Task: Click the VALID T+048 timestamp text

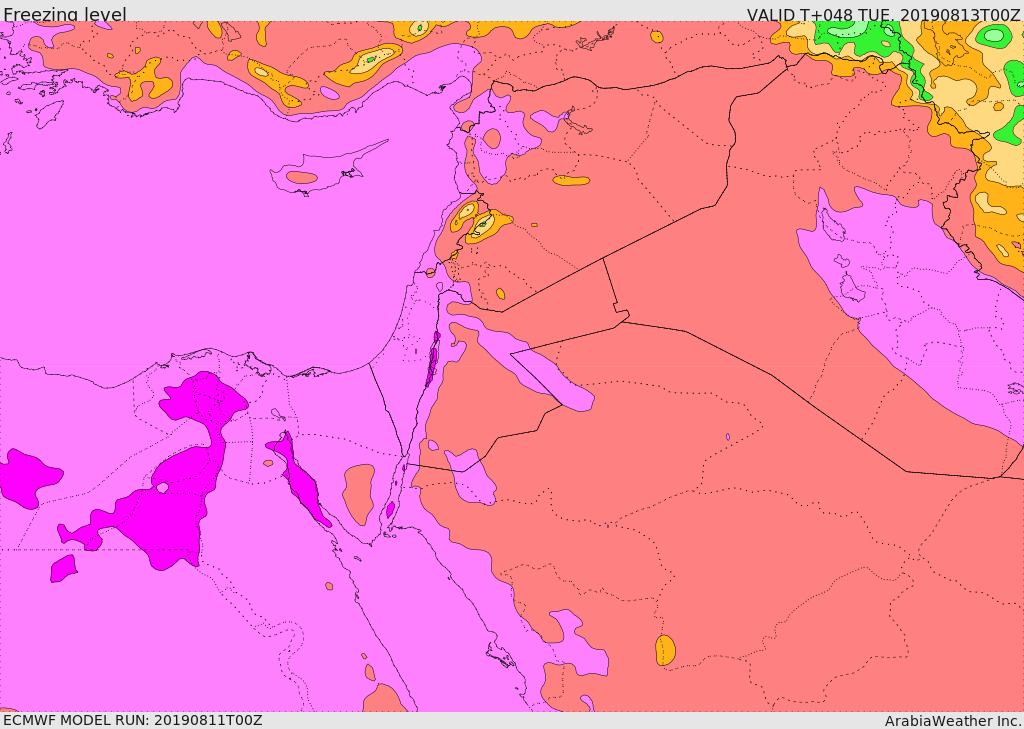Action: click(883, 14)
